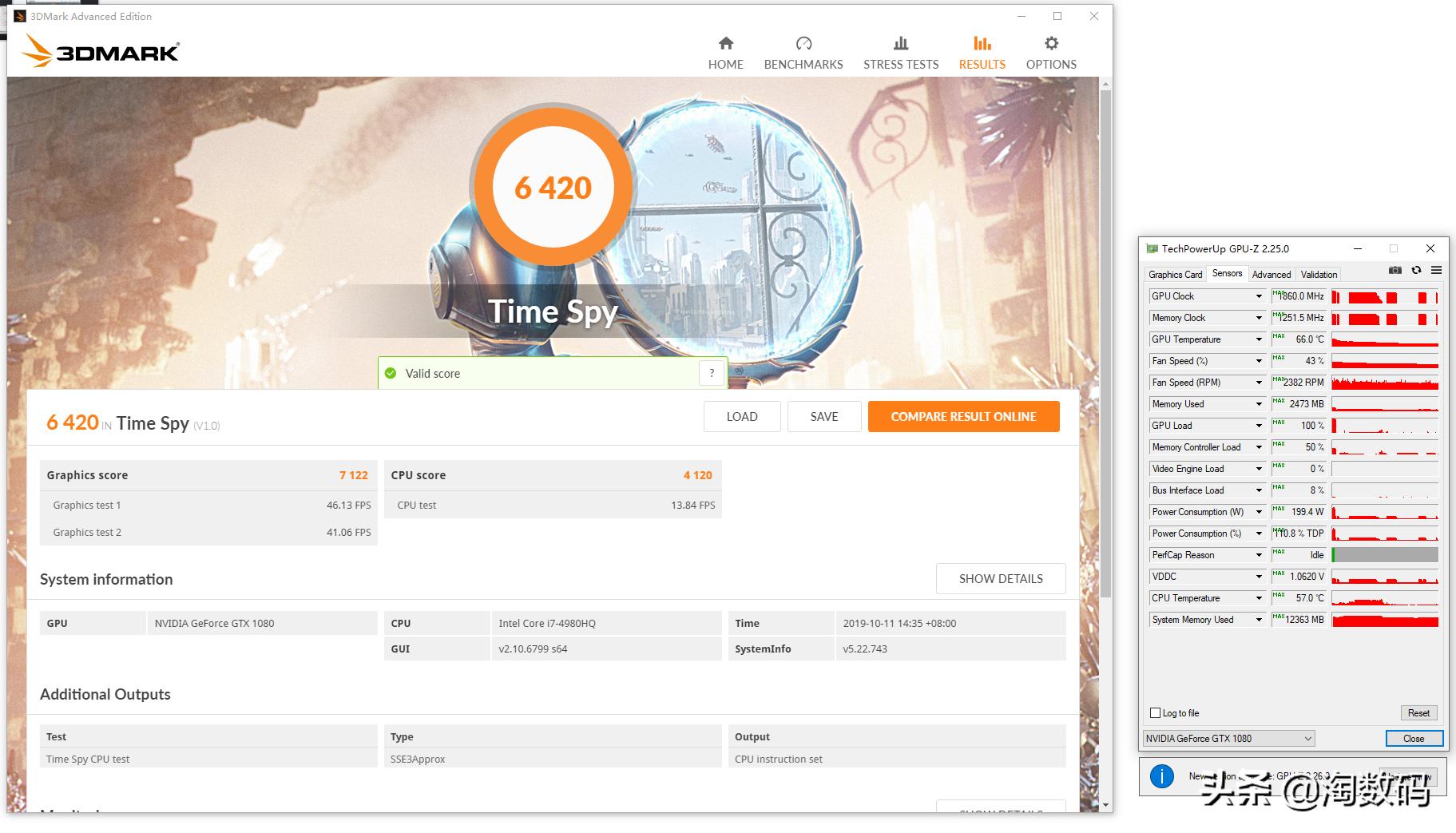The image size is (1456, 833).
Task: Click the Power Consumption graph strip
Action: (1384, 512)
